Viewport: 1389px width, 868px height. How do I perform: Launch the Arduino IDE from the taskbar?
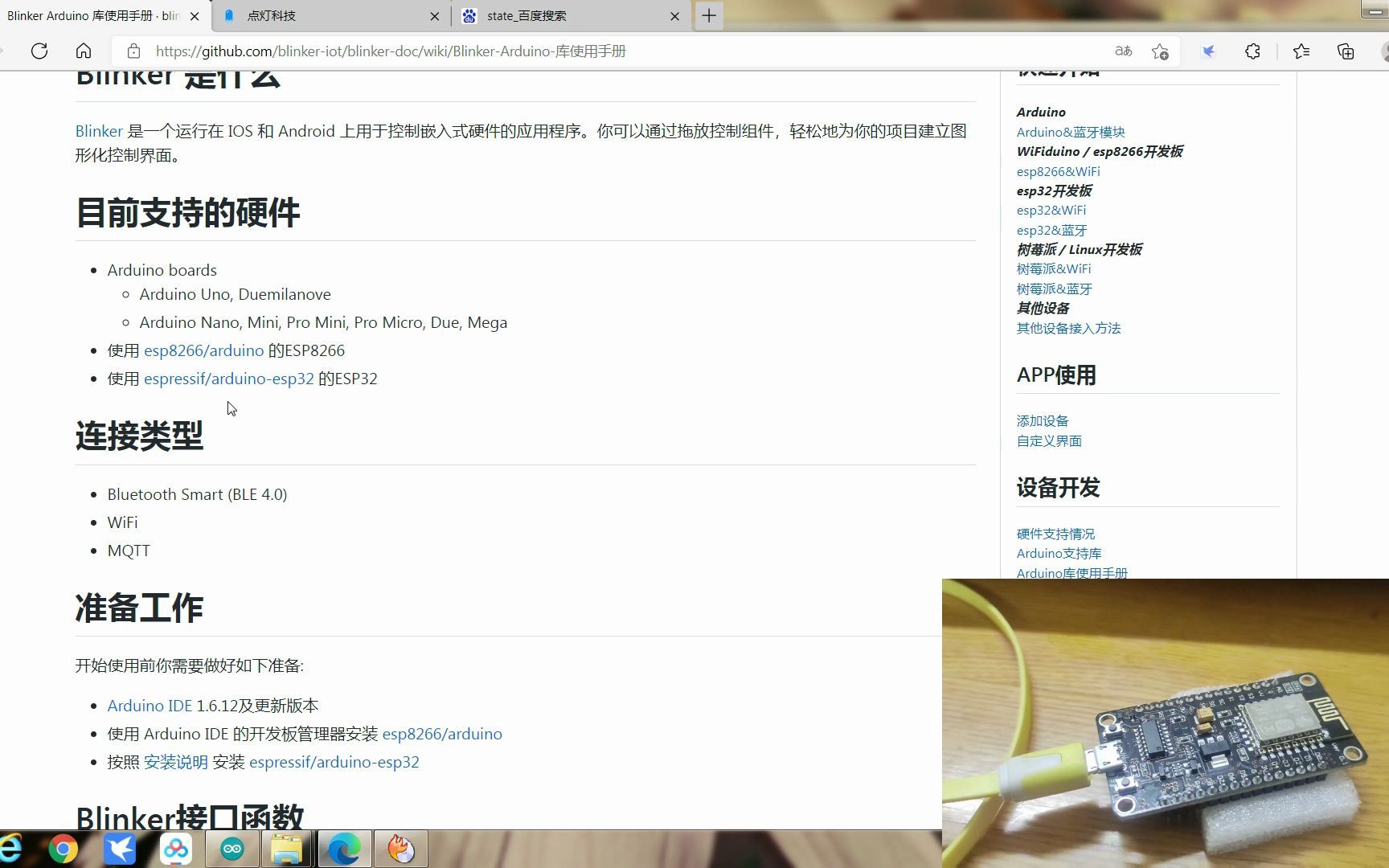pyautogui.click(x=231, y=848)
